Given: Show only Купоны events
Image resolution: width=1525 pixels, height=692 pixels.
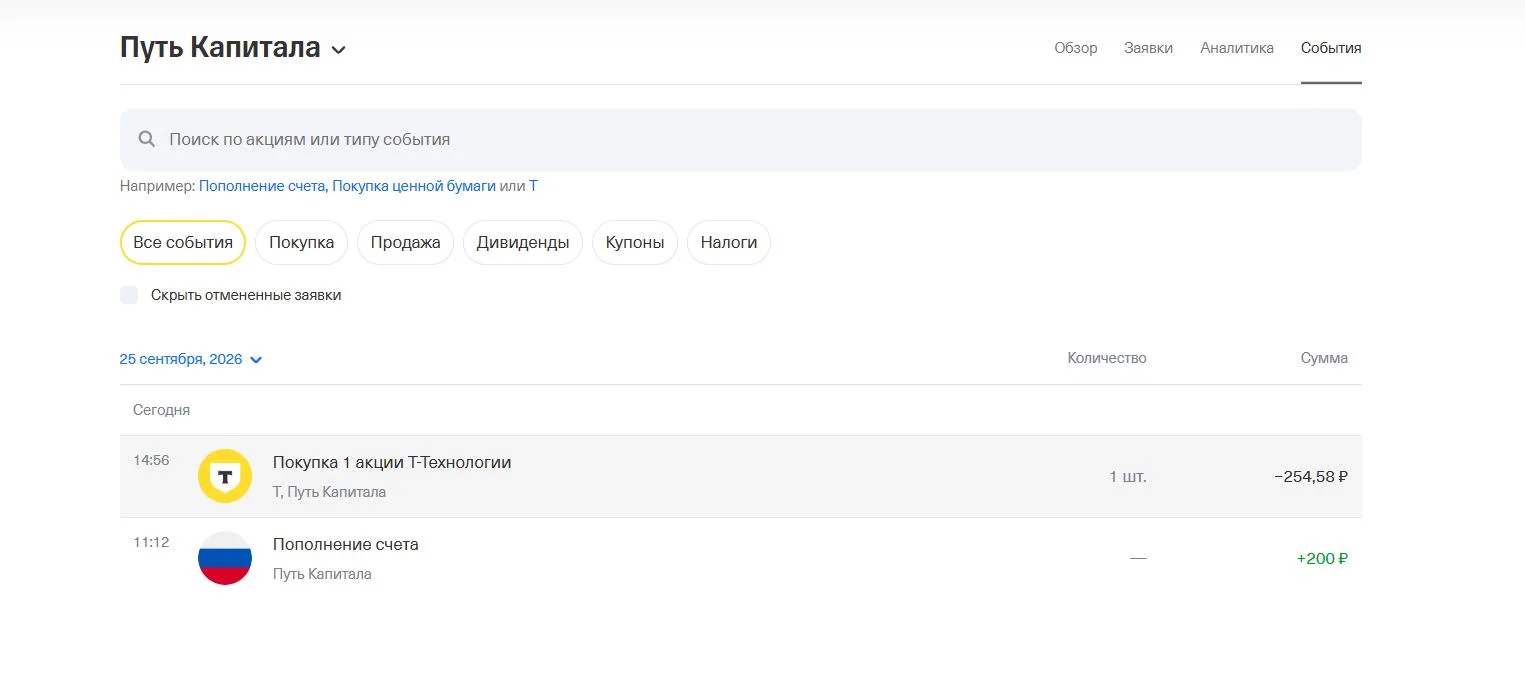Looking at the screenshot, I should tap(635, 242).
